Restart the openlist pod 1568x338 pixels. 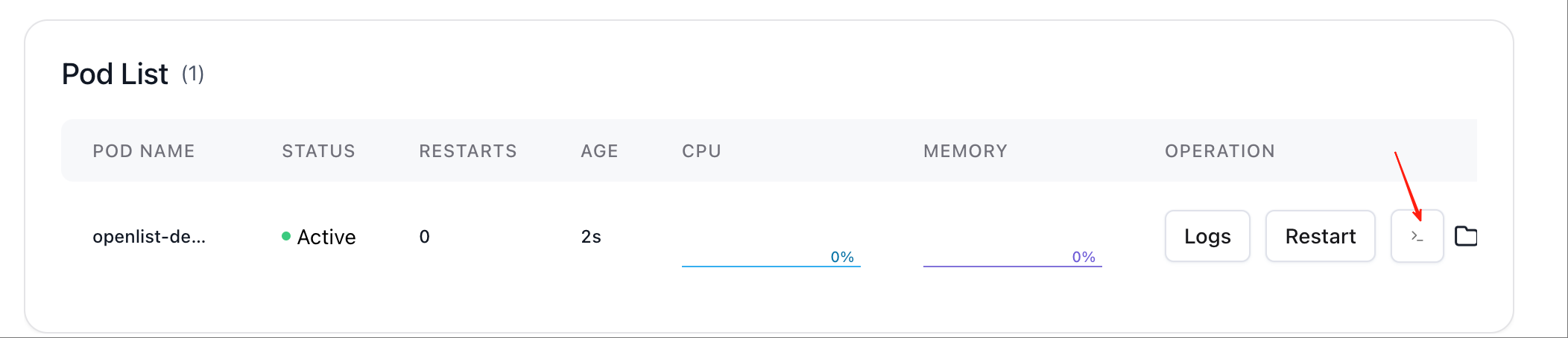click(x=1320, y=237)
